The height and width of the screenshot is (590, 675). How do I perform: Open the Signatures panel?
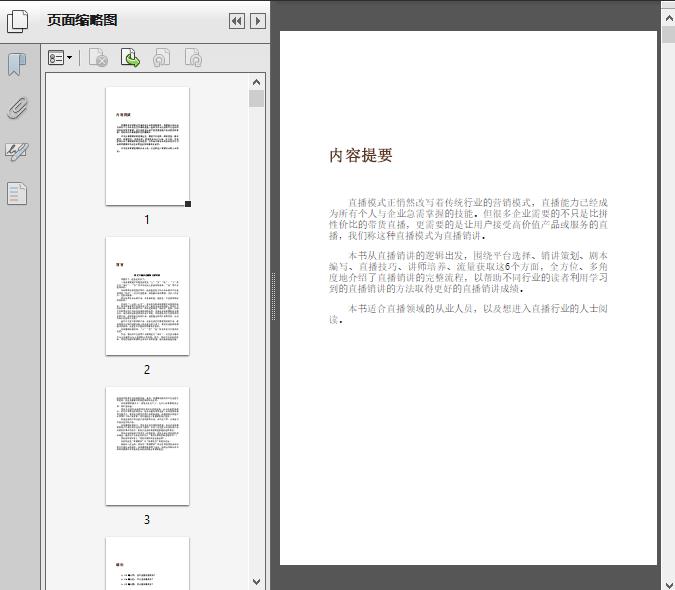pos(17,151)
